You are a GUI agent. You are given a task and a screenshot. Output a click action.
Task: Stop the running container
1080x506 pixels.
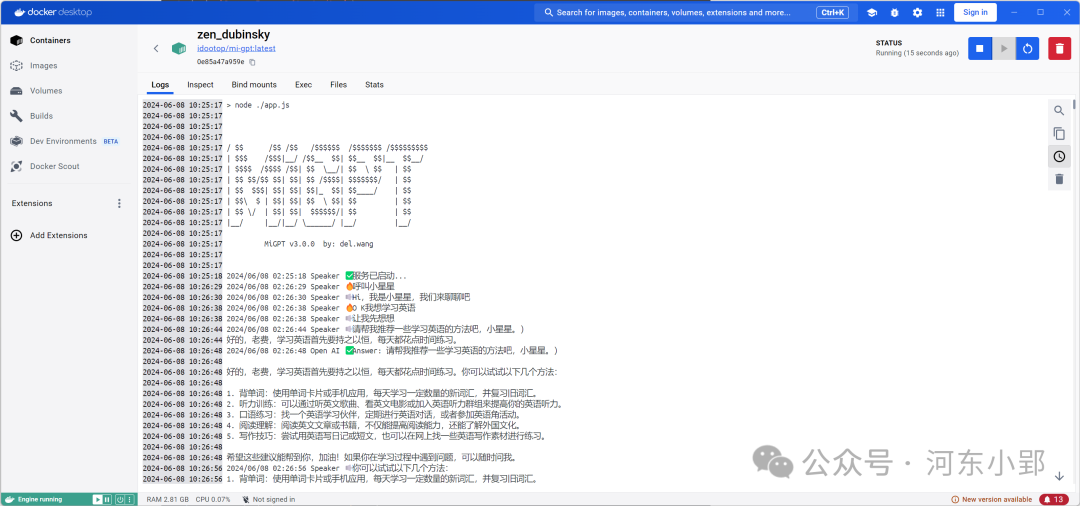tap(980, 48)
